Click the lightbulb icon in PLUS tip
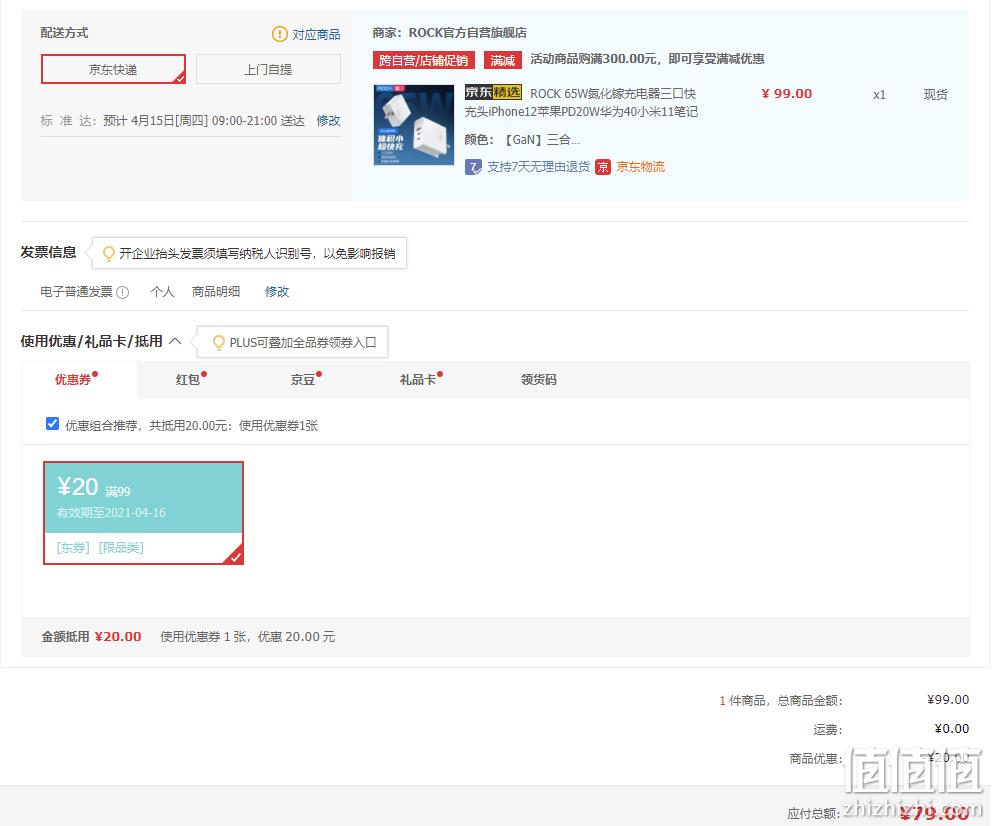The width and height of the screenshot is (992, 826). pyautogui.click(x=219, y=343)
